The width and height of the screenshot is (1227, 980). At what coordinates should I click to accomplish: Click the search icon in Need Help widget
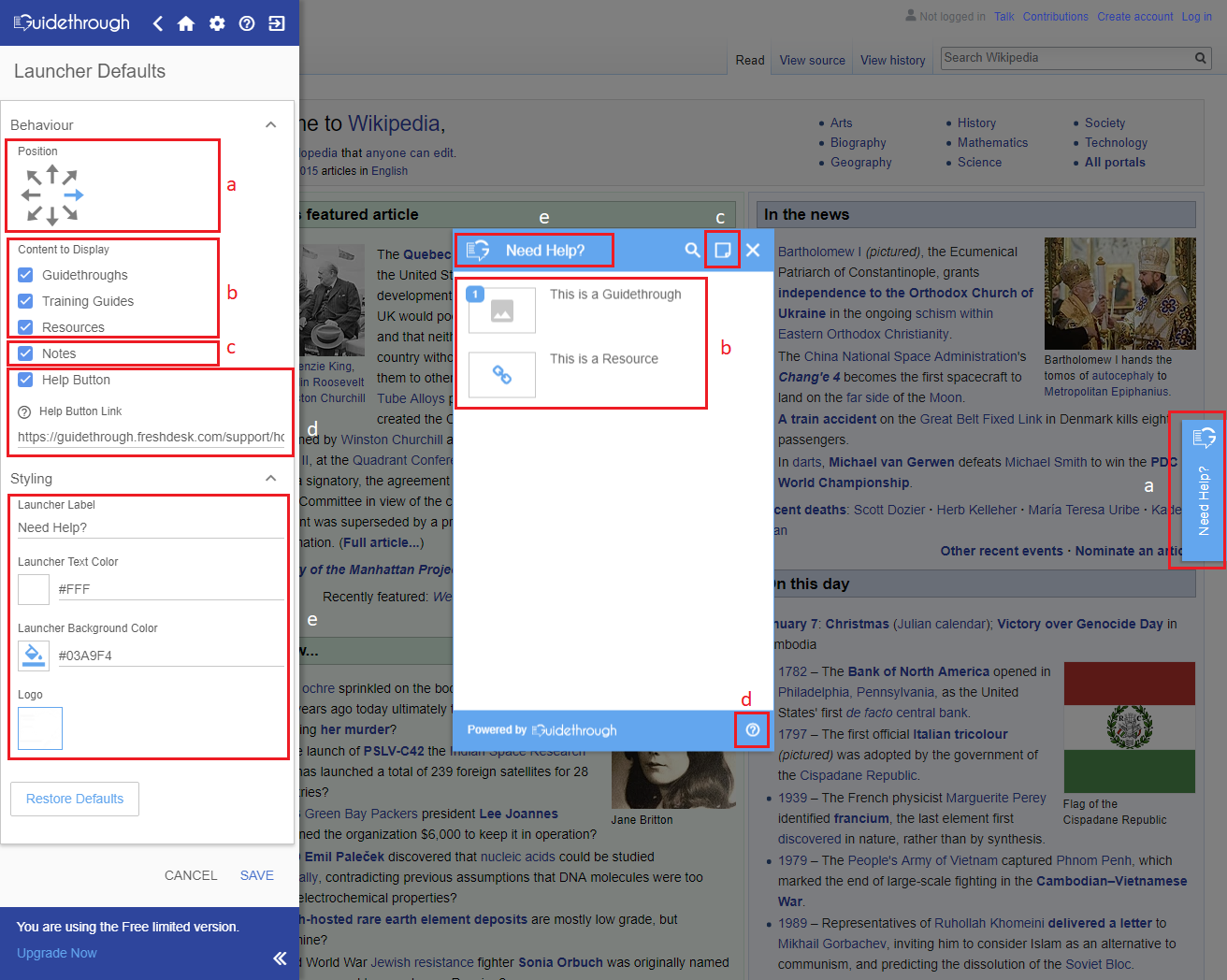click(692, 250)
